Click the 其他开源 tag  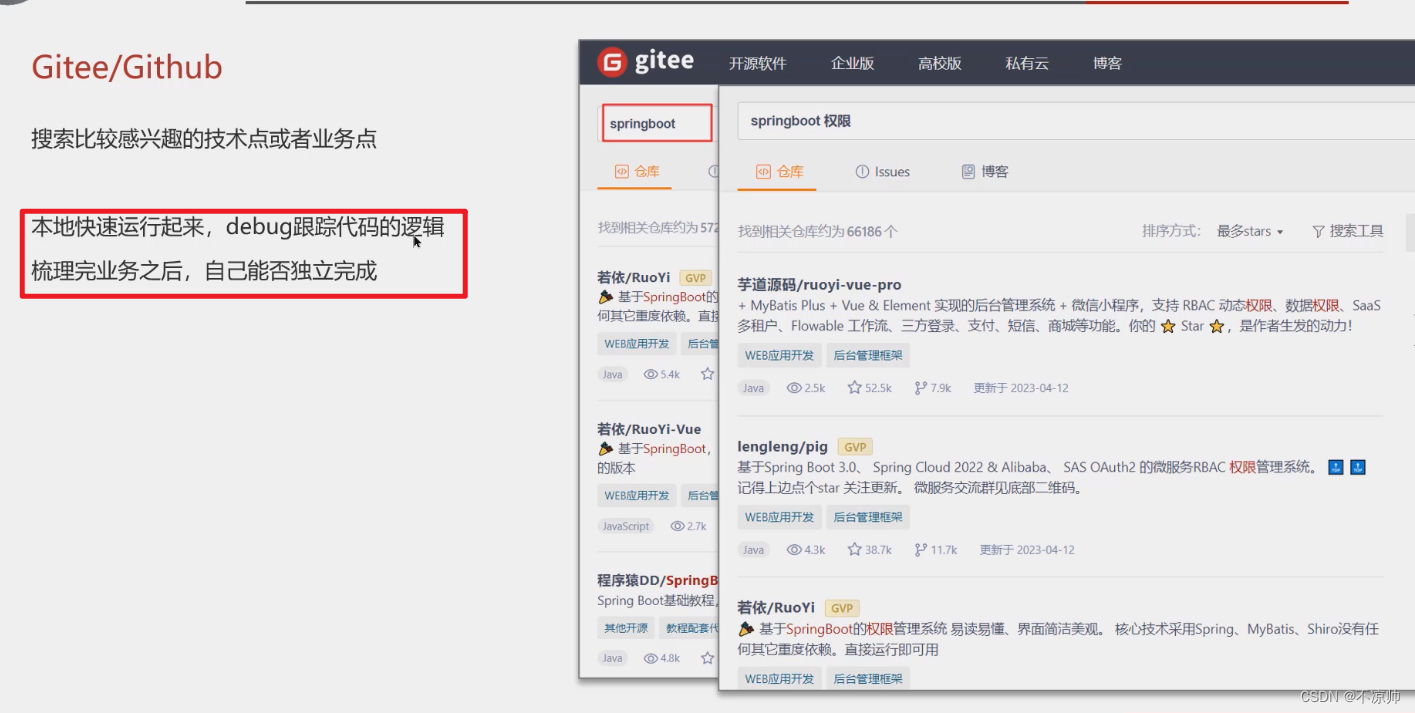tap(626, 628)
